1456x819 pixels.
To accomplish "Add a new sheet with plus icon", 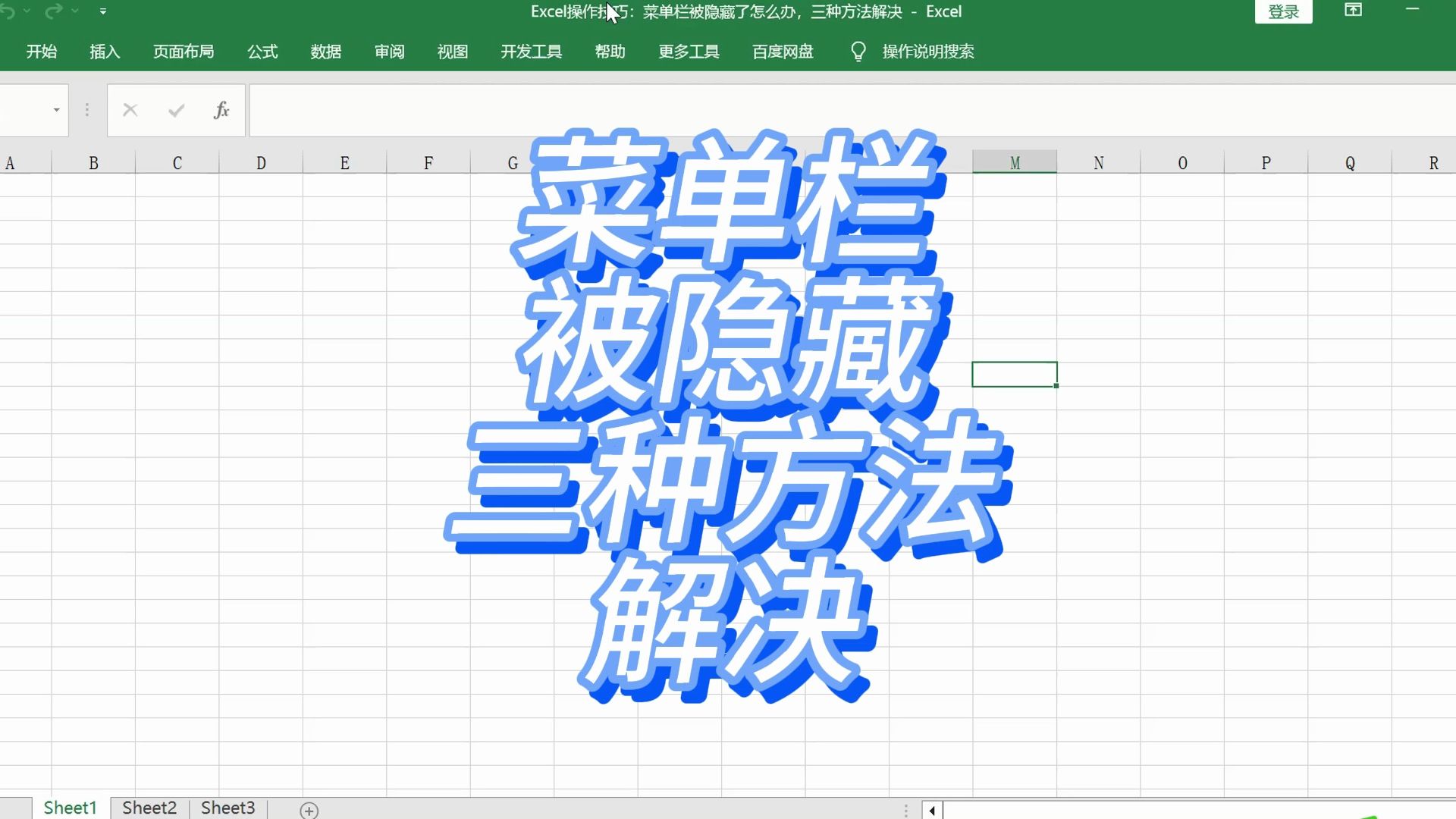I will point(309,810).
